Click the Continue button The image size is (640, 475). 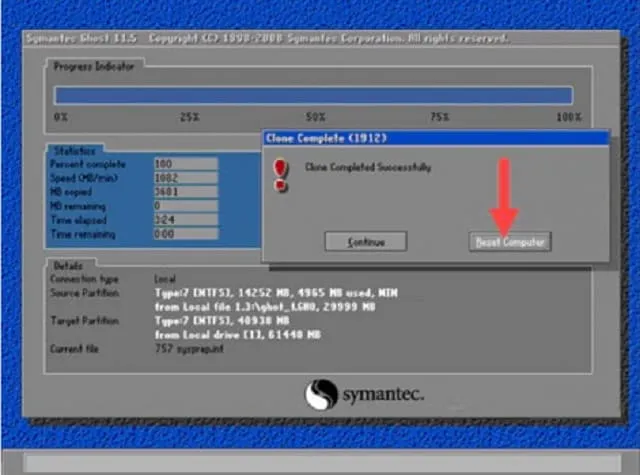366,242
